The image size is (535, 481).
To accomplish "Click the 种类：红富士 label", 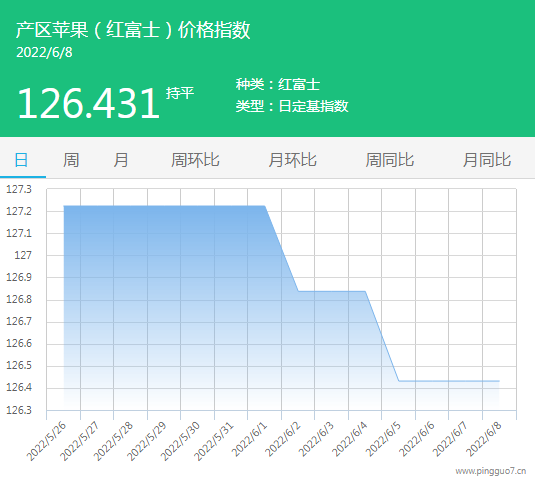I will (x=278, y=84).
